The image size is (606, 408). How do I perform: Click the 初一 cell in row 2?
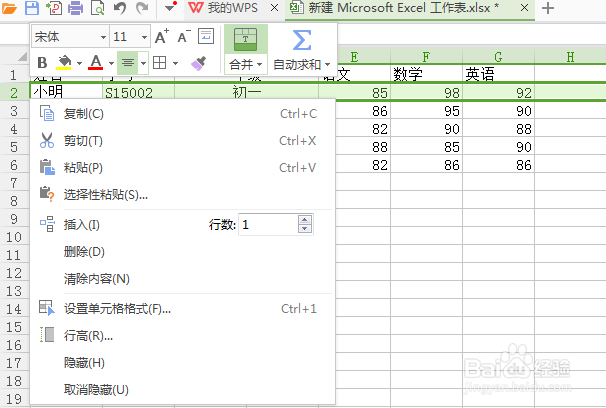246,92
